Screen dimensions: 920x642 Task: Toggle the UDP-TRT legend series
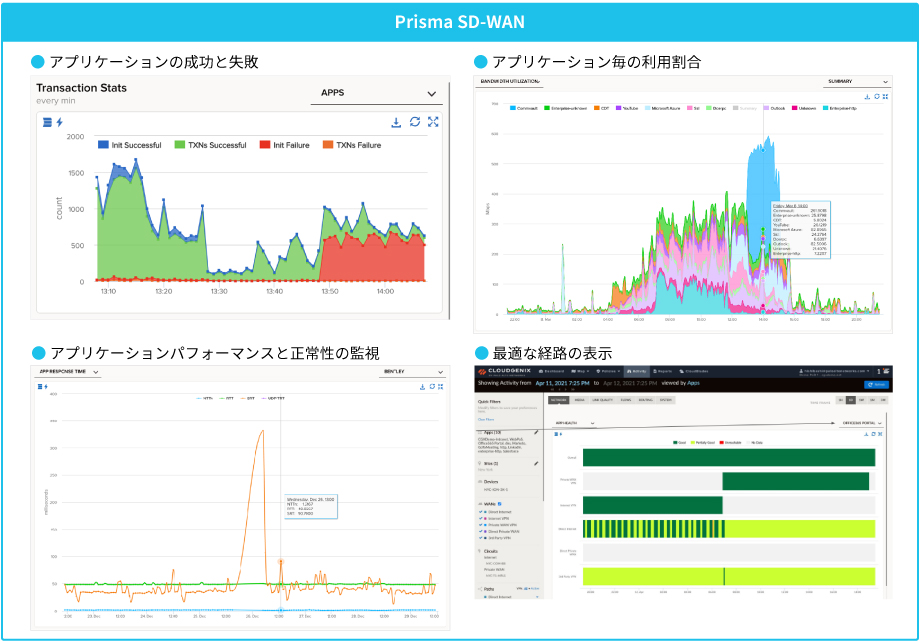click(x=273, y=398)
